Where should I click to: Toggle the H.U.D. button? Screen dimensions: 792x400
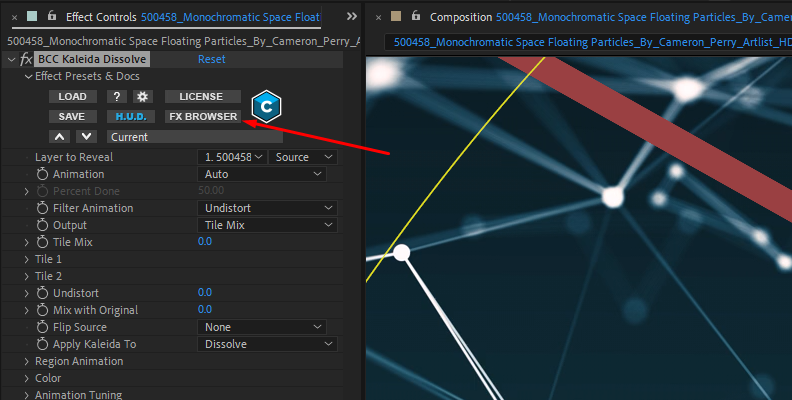[x=131, y=117]
